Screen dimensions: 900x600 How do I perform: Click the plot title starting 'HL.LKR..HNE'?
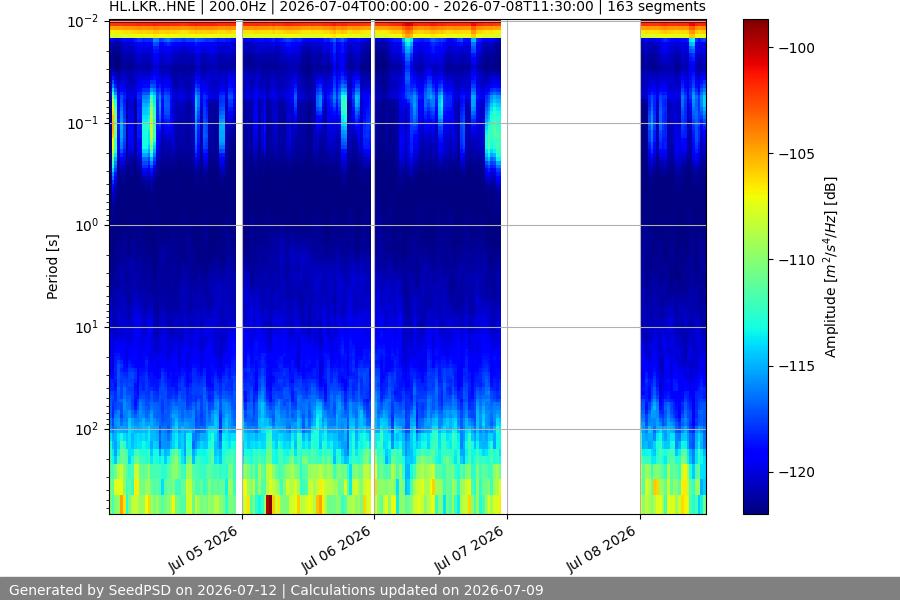(408, 7)
